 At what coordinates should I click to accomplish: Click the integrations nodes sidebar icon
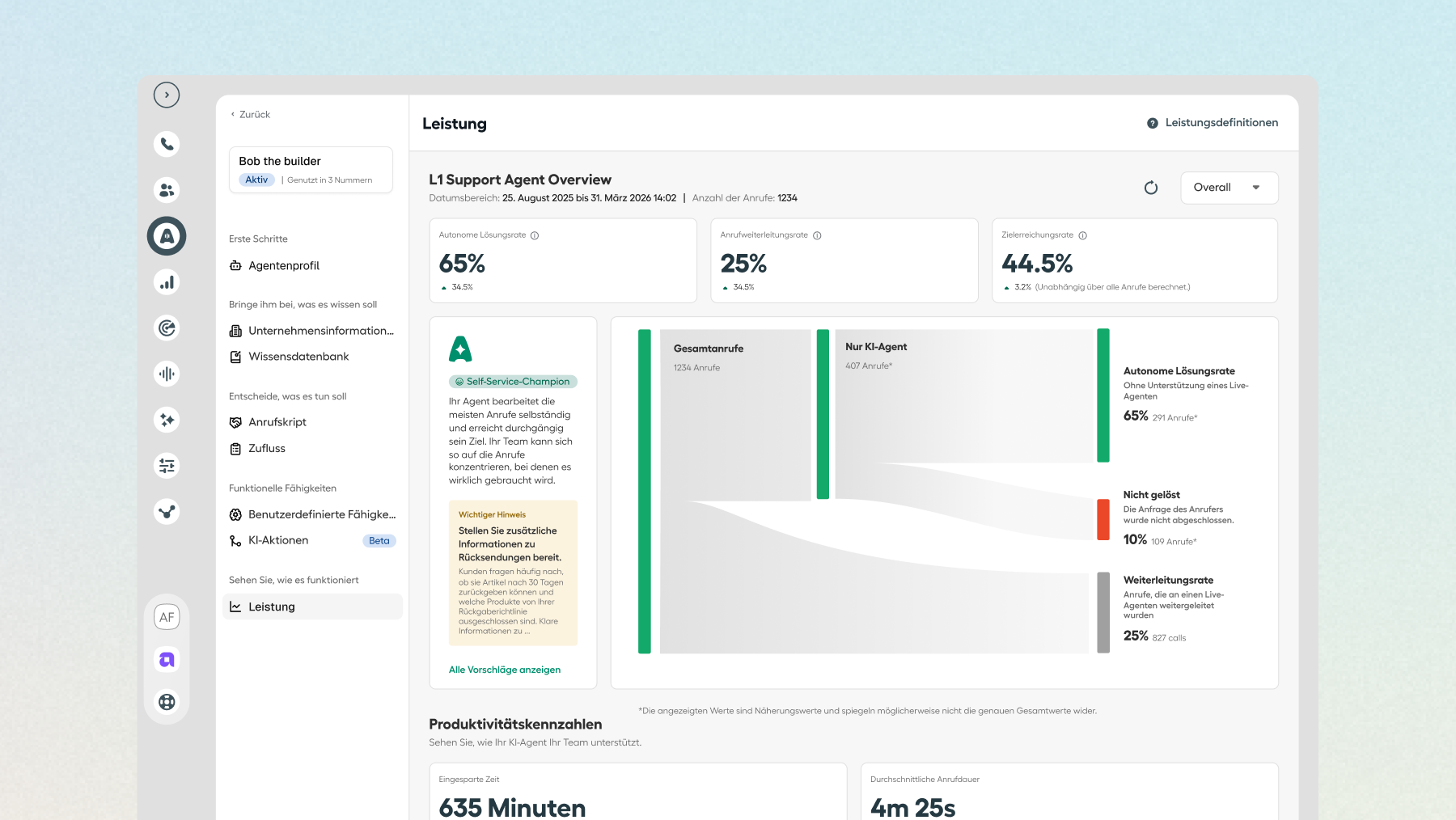pos(167,512)
